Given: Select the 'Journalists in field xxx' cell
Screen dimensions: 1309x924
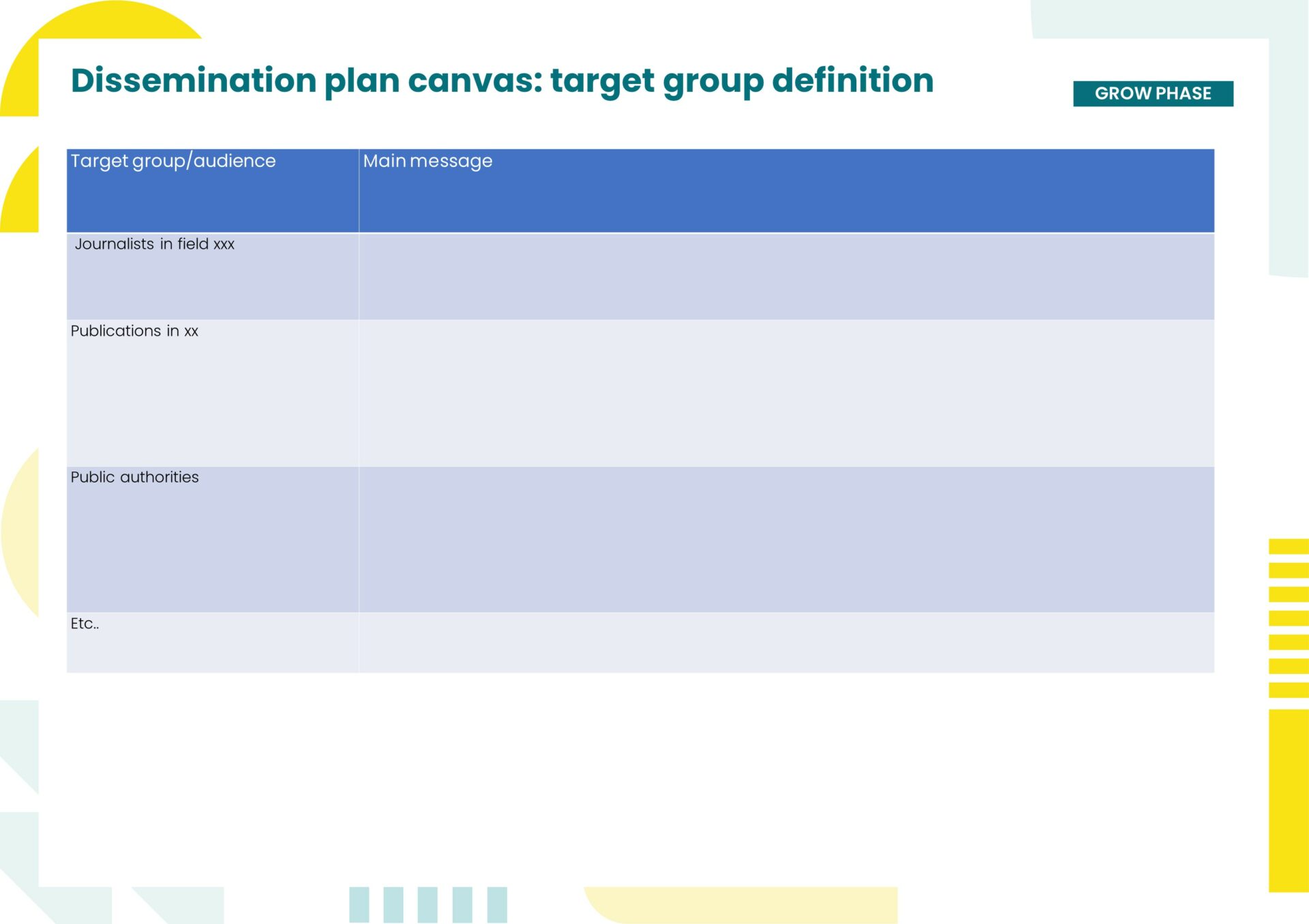Looking at the screenshot, I should point(213,277).
